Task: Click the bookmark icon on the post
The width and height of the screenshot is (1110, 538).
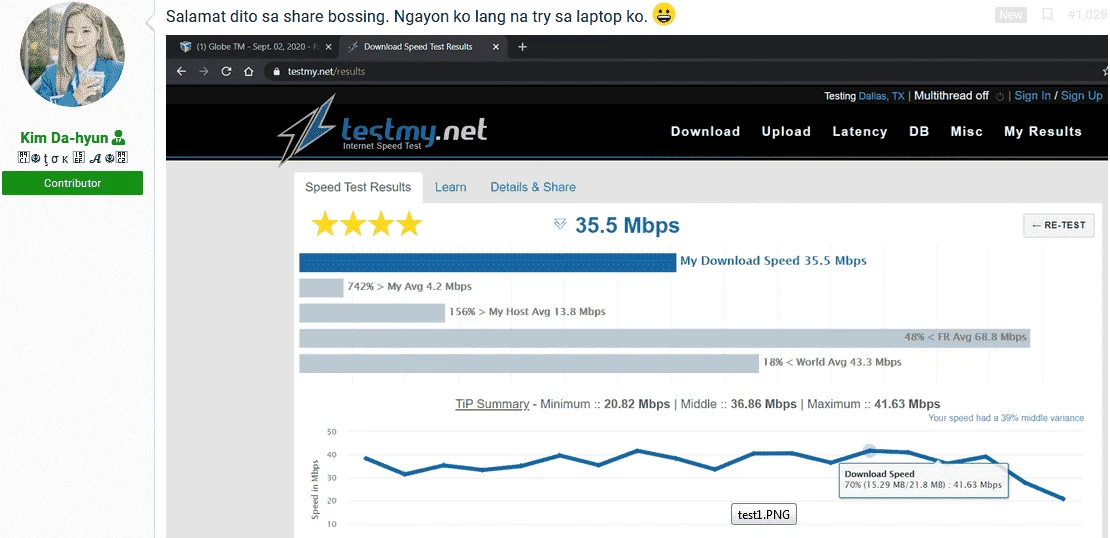Action: click(1047, 15)
